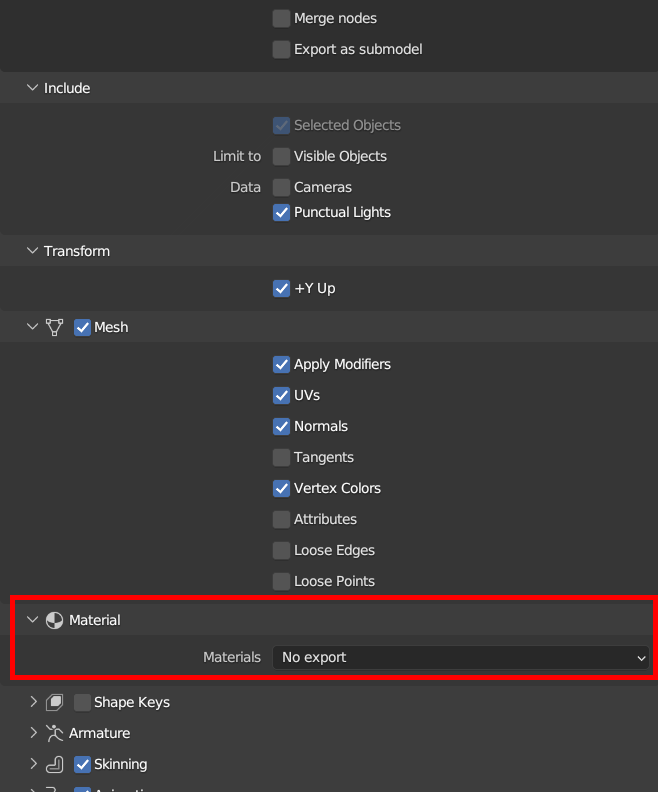The width and height of the screenshot is (658, 792).
Task: Click the Mesh panel triangle icon
Action: coord(55,327)
